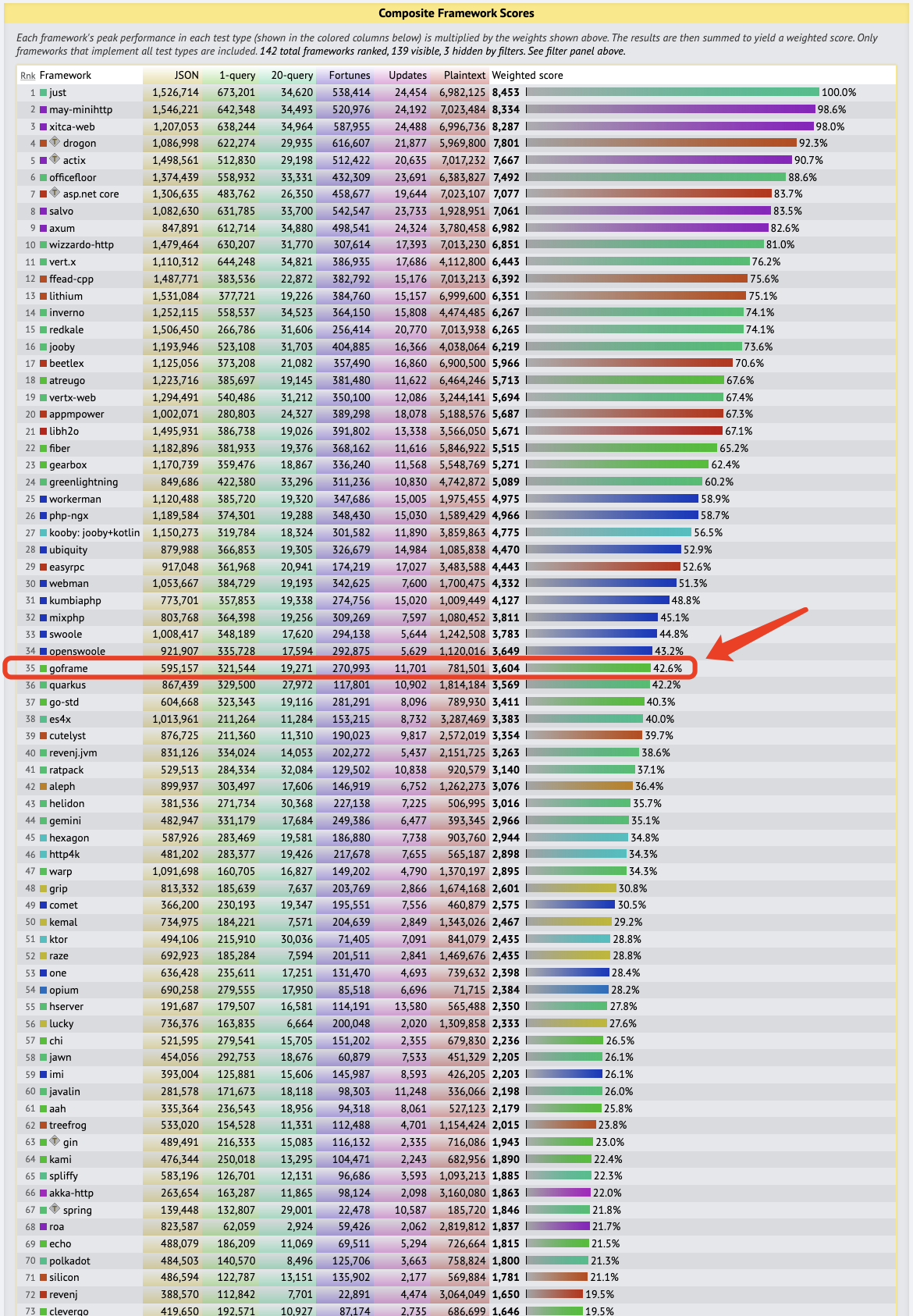Click the Updates column header
The width and height of the screenshot is (913, 1316).
[x=407, y=76]
